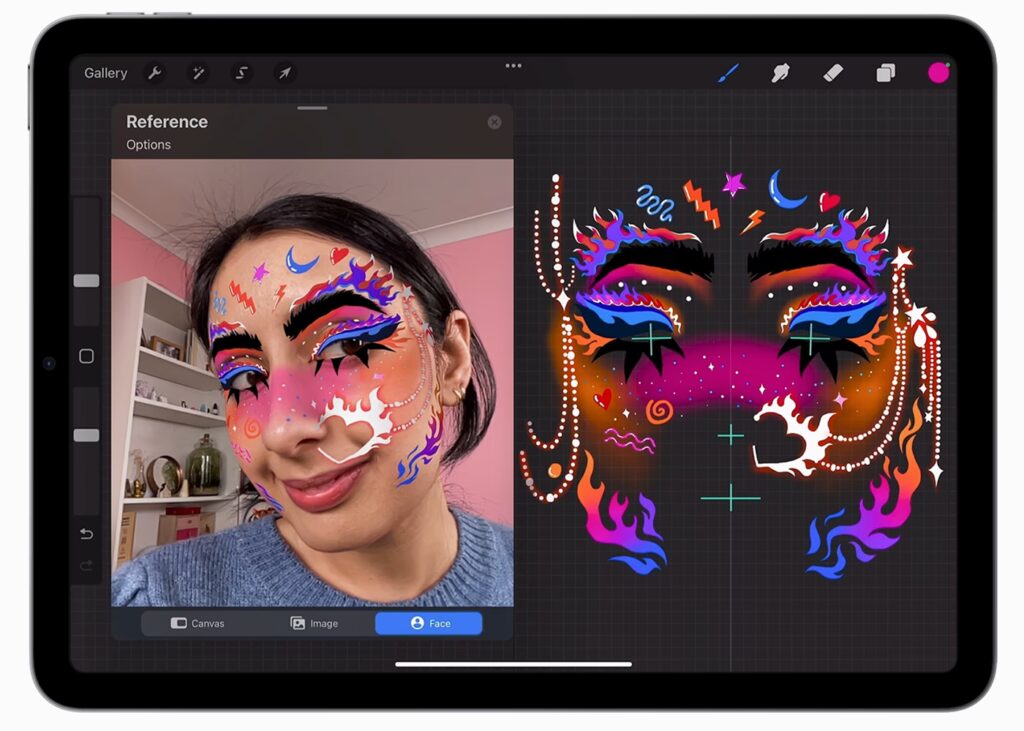Select the Paint brush tool
Image resolution: width=1024 pixels, height=731 pixels.
pos(728,73)
